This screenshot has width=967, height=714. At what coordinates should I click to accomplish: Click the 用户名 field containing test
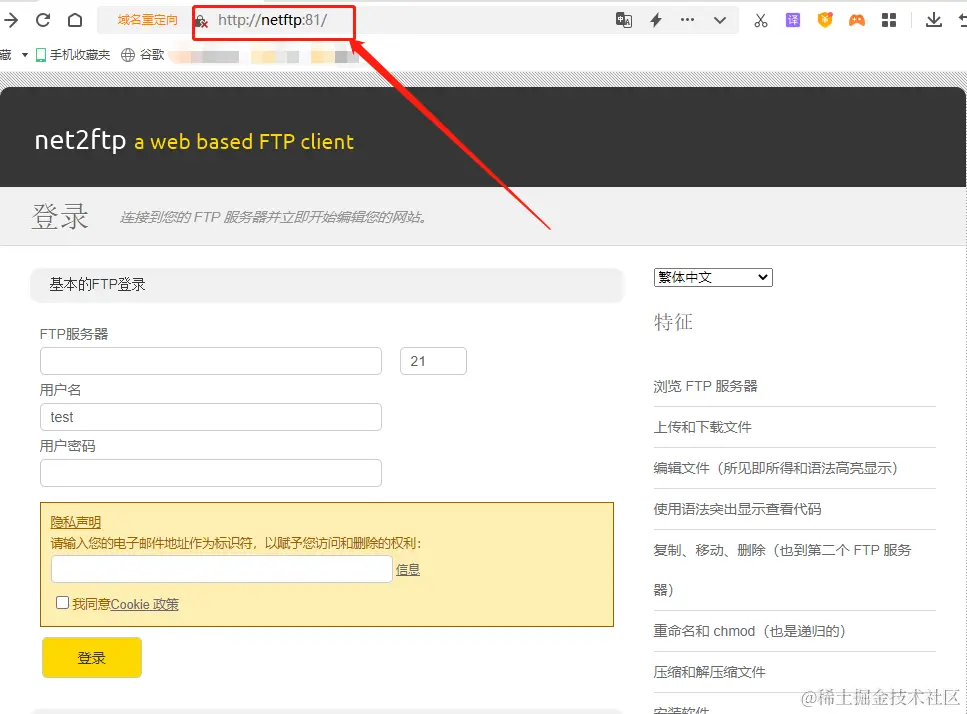pos(211,417)
